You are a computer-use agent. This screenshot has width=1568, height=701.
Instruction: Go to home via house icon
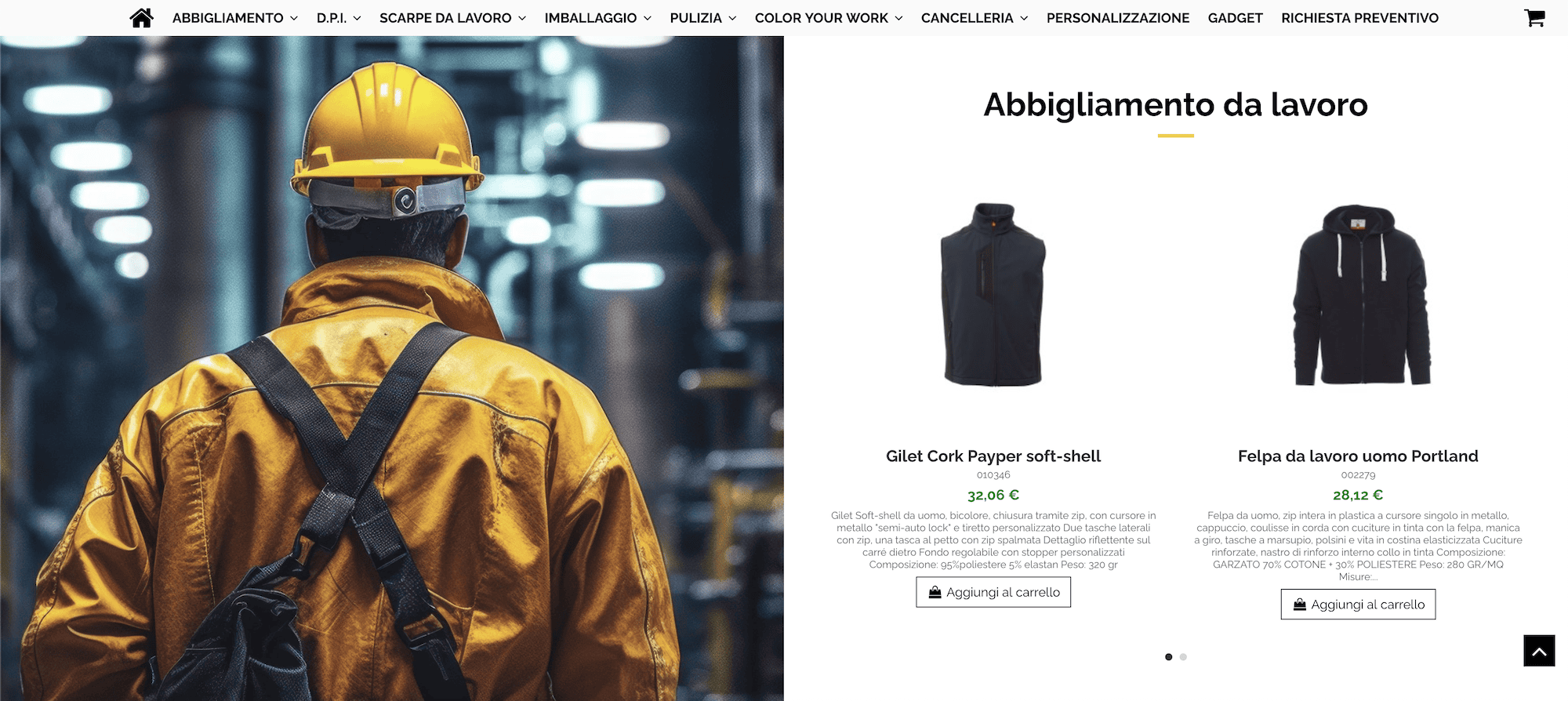[x=141, y=18]
